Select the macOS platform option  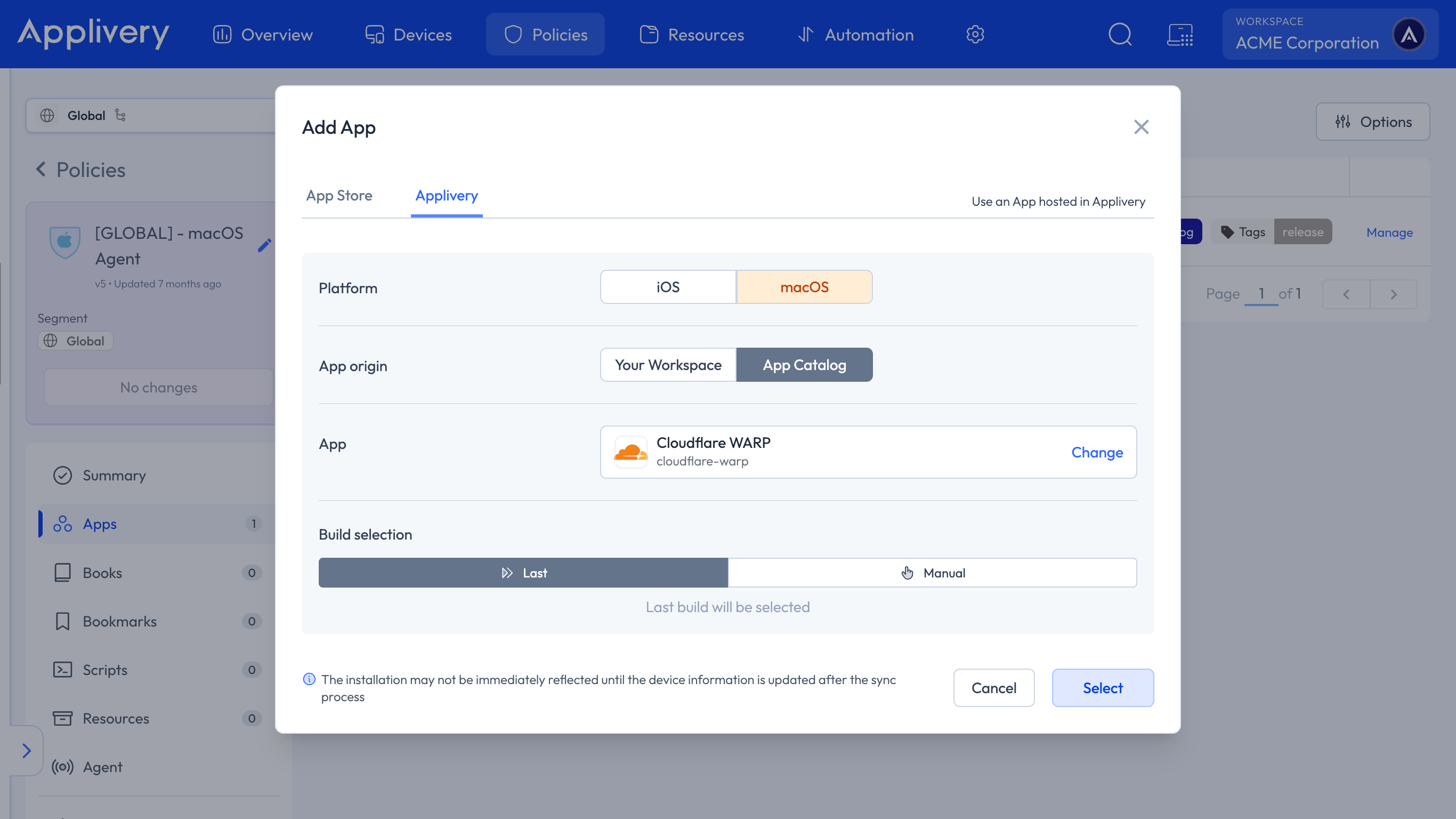tap(804, 287)
